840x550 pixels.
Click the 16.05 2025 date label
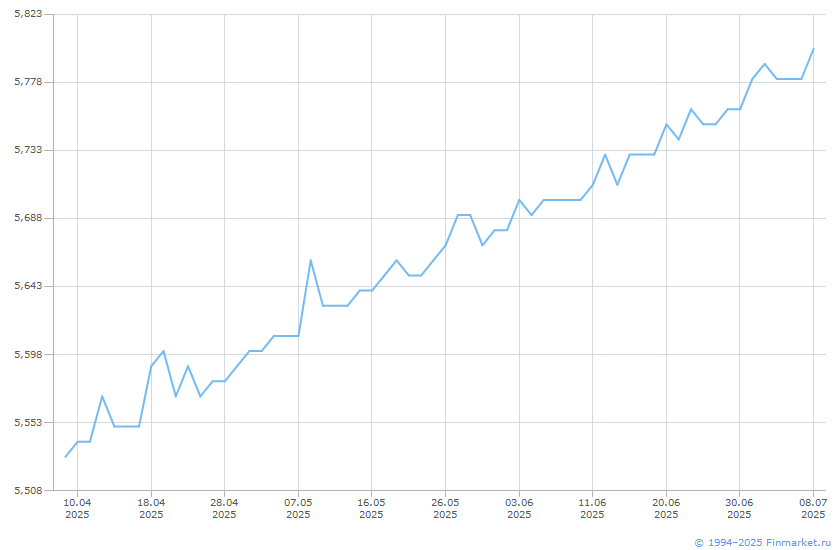coord(371,509)
